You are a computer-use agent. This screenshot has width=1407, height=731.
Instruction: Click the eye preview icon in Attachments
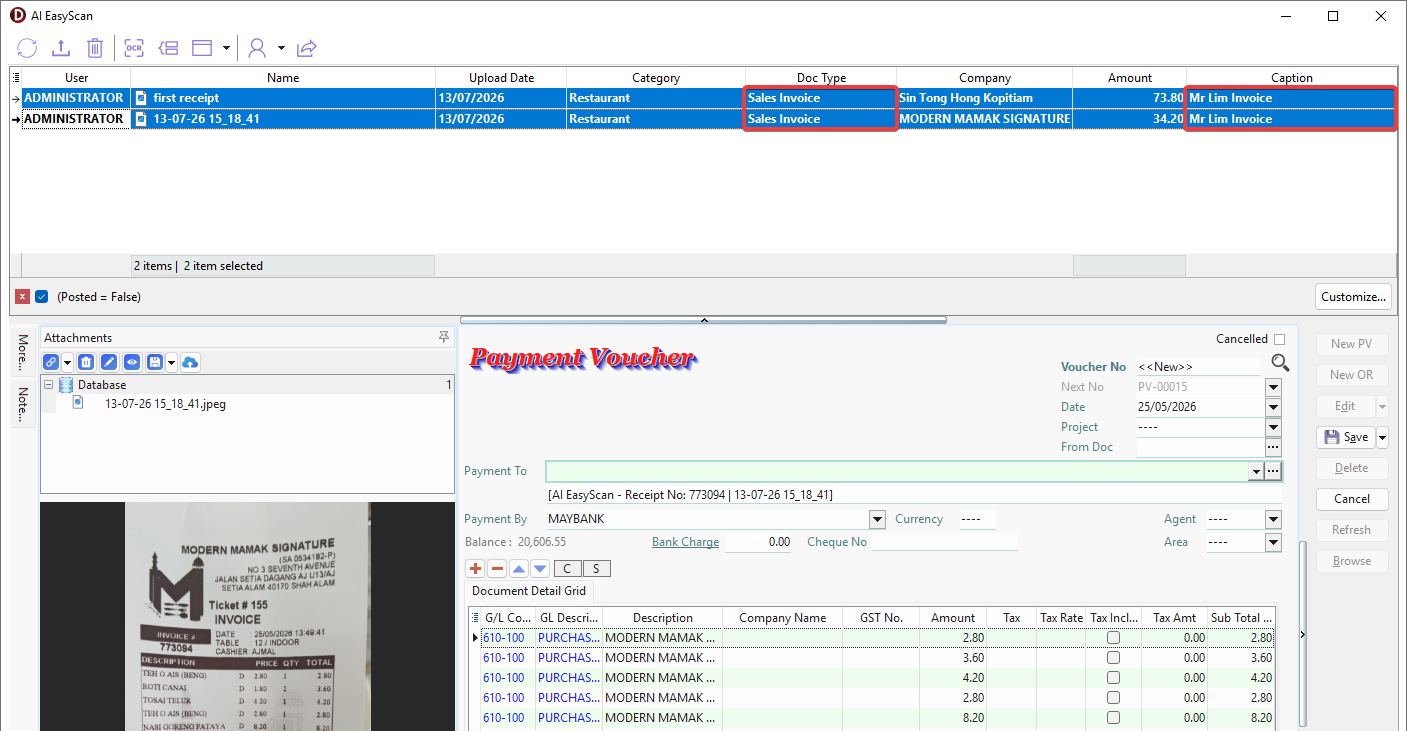pyautogui.click(x=132, y=362)
